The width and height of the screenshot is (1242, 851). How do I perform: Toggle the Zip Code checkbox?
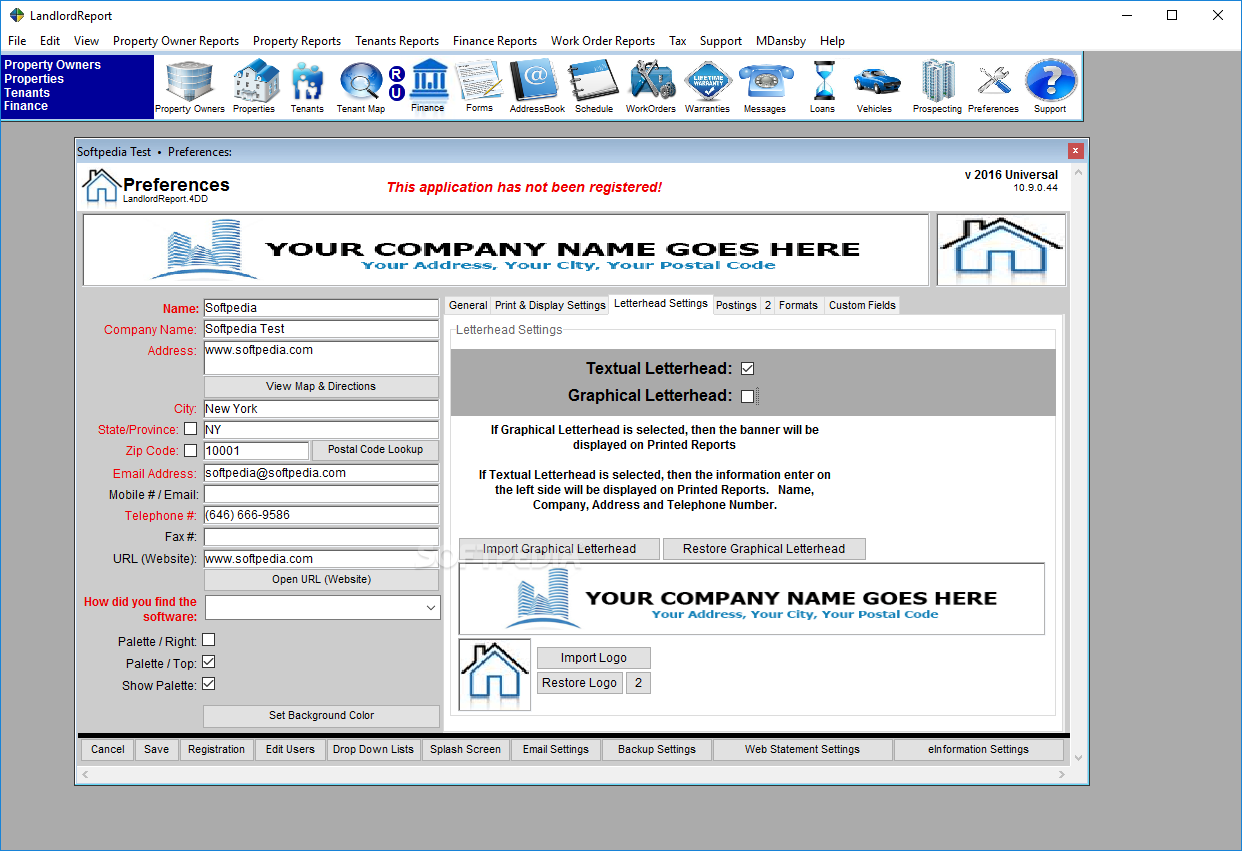[190, 451]
